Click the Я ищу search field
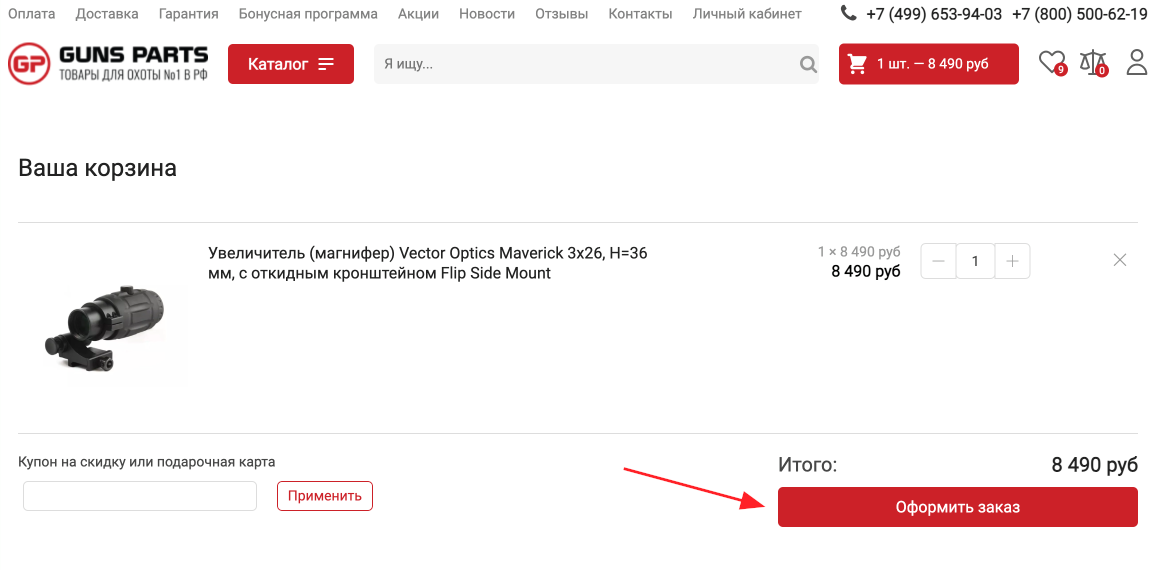The width and height of the screenshot is (1164, 570). coord(586,64)
